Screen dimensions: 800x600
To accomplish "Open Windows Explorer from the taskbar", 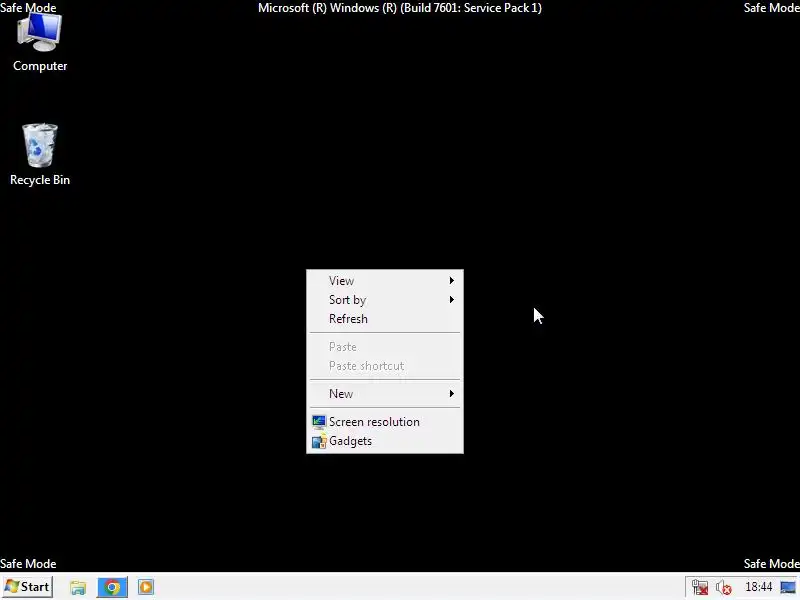I will click(78, 587).
